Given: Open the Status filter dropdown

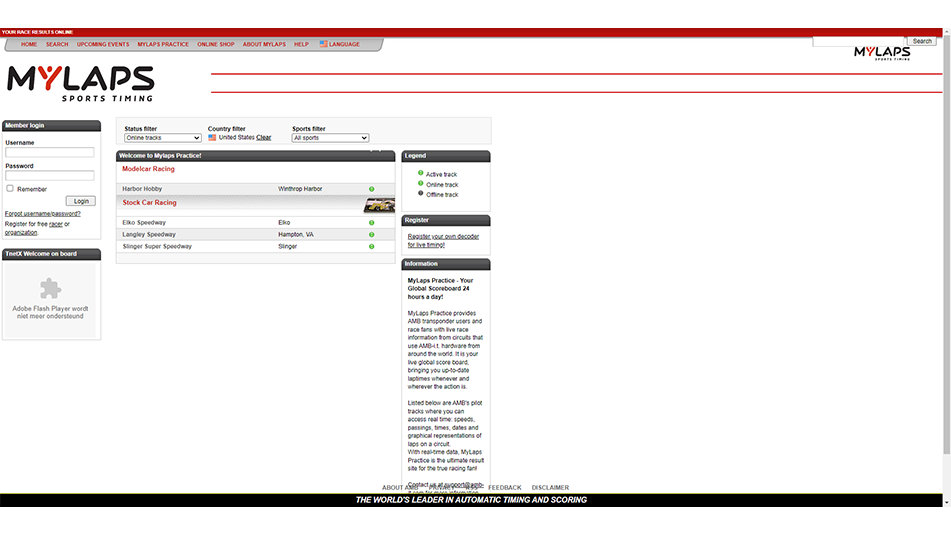Looking at the screenshot, I should click(162, 138).
